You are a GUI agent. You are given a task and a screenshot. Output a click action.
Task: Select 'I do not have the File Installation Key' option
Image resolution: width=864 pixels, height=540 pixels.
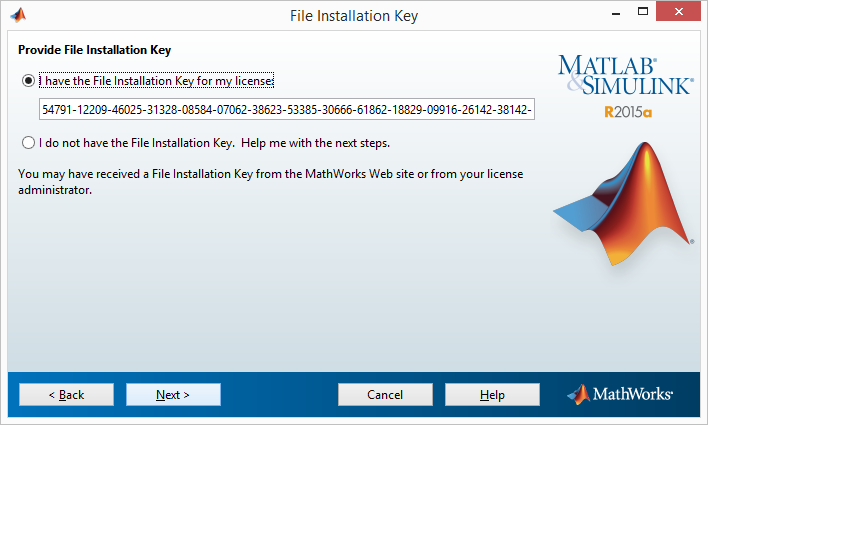[x=28, y=143]
